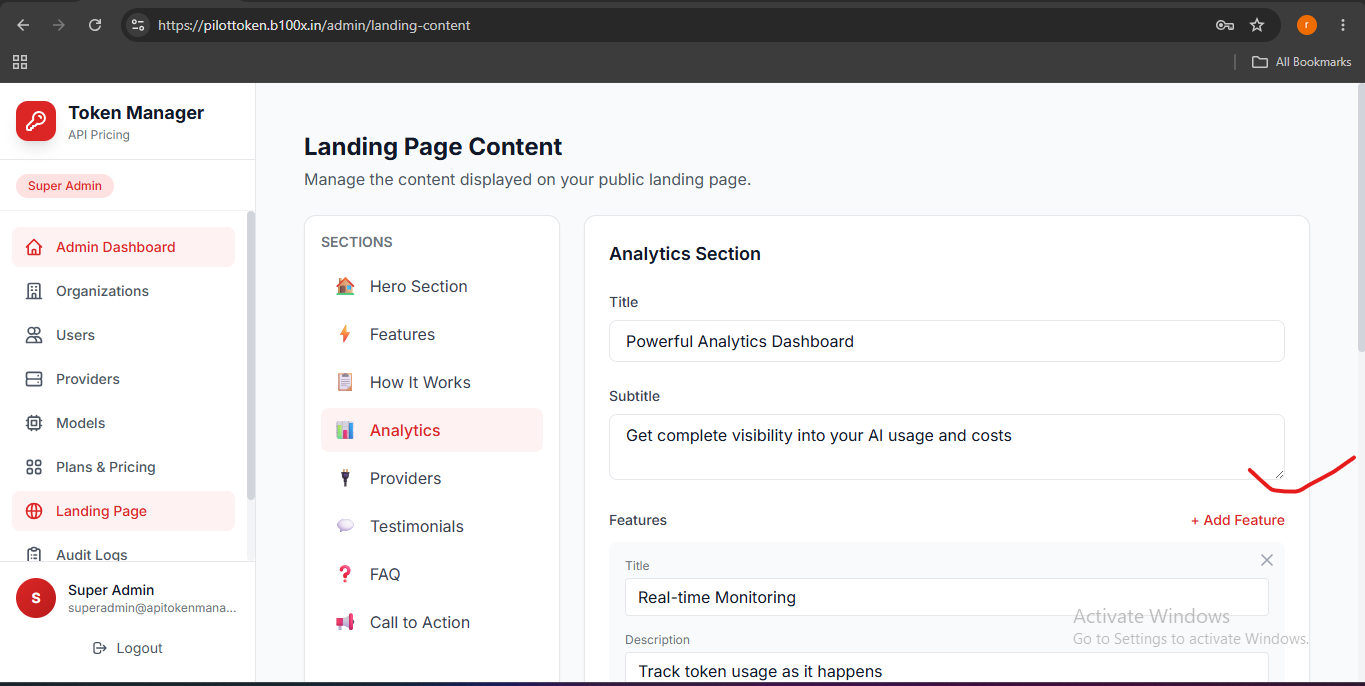Click the sidebar scrollbar
The image size is (1365, 686).
tap(251, 355)
